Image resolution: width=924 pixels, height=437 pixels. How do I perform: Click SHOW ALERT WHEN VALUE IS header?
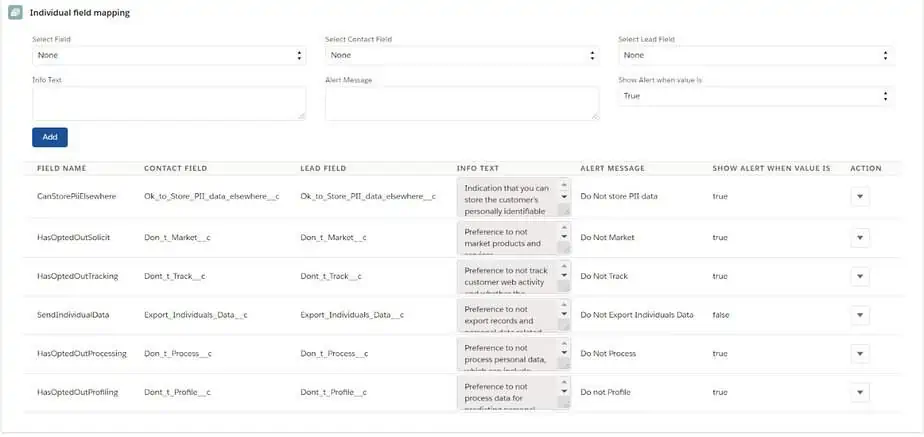point(771,168)
